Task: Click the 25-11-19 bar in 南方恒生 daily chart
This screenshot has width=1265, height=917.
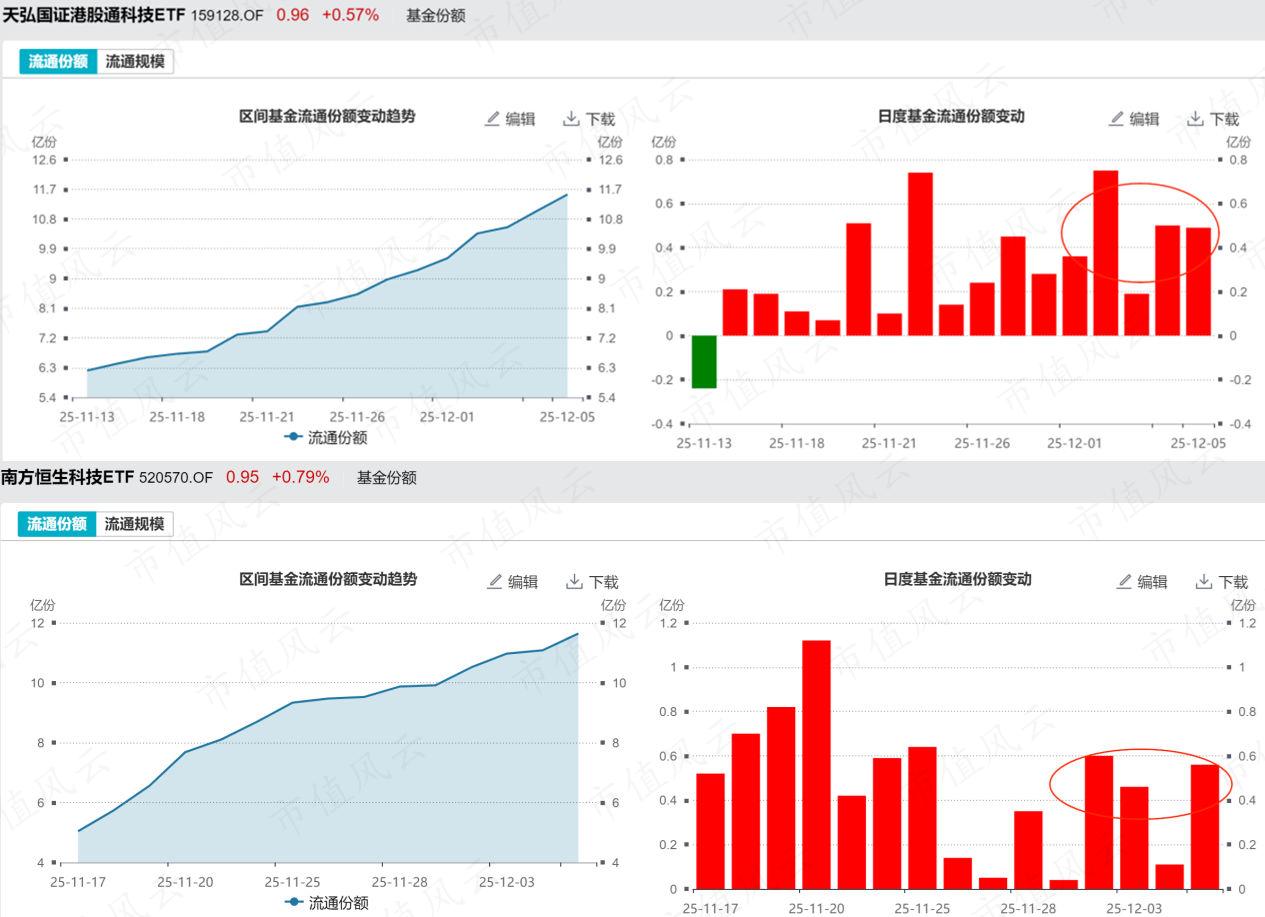Action: [x=781, y=798]
